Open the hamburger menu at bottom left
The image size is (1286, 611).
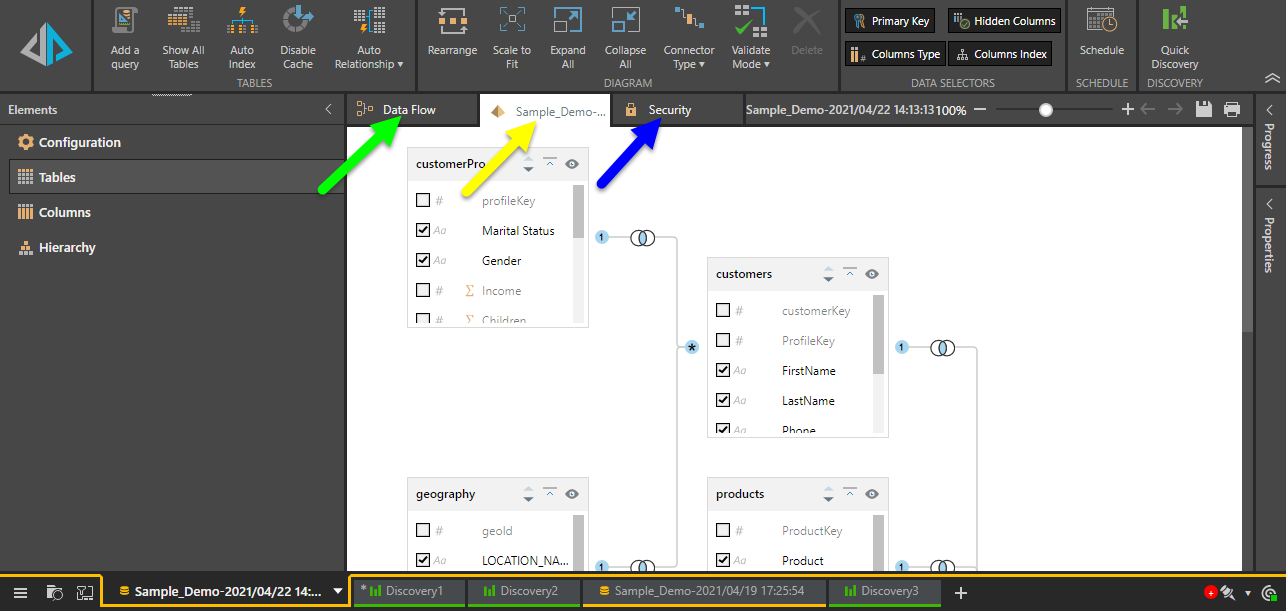pyautogui.click(x=20, y=592)
